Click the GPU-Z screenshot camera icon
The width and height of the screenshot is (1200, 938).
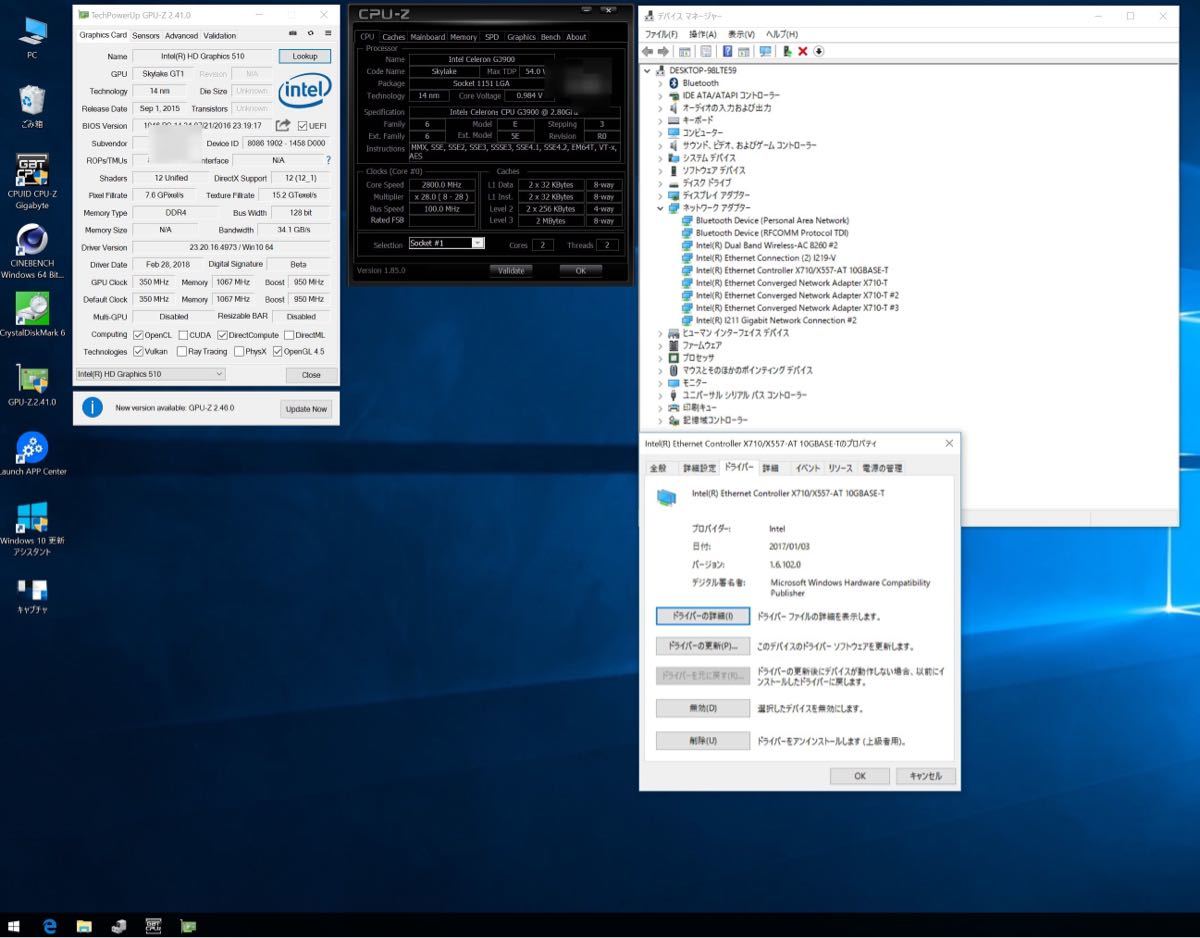[x=293, y=33]
